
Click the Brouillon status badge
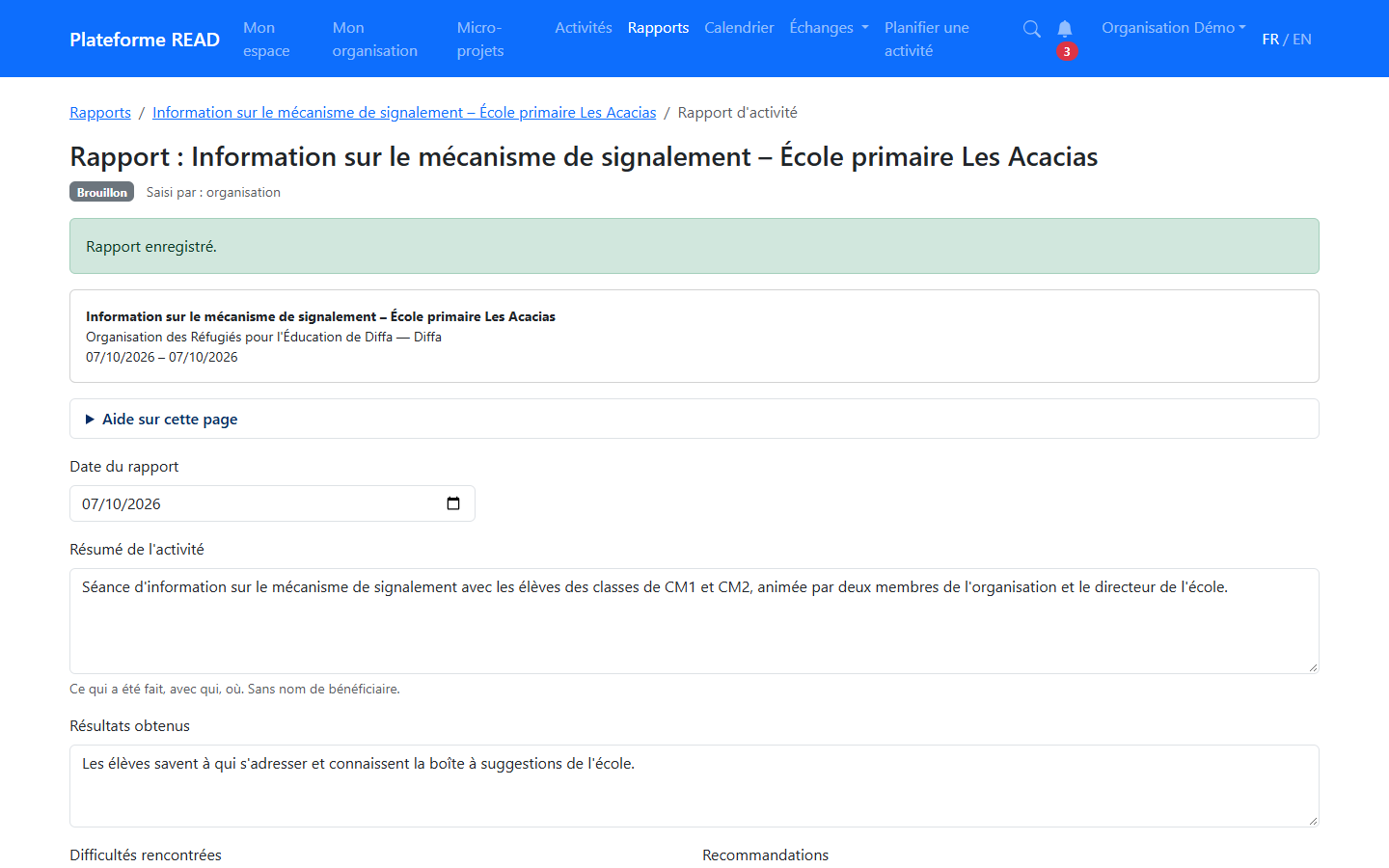coord(102,192)
